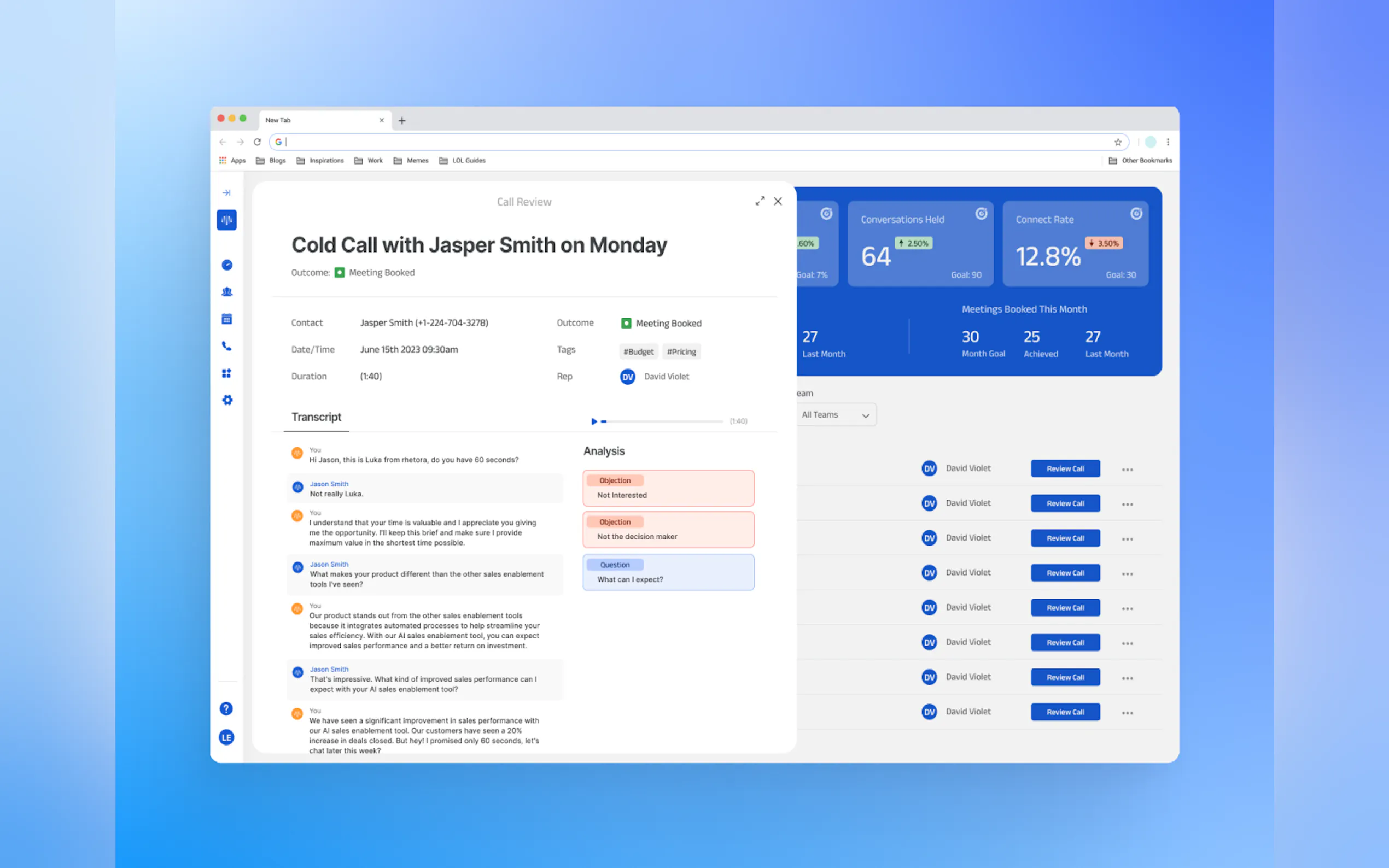Click the Connect Rate goal target icon
This screenshot has width=1389, height=868.
(x=1136, y=214)
